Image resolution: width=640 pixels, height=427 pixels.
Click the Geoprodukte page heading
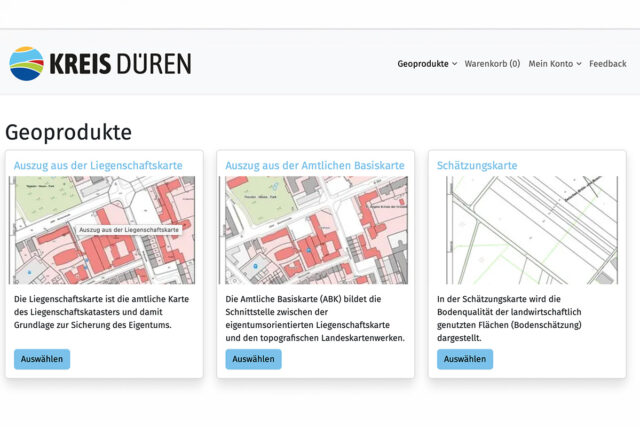coord(69,132)
